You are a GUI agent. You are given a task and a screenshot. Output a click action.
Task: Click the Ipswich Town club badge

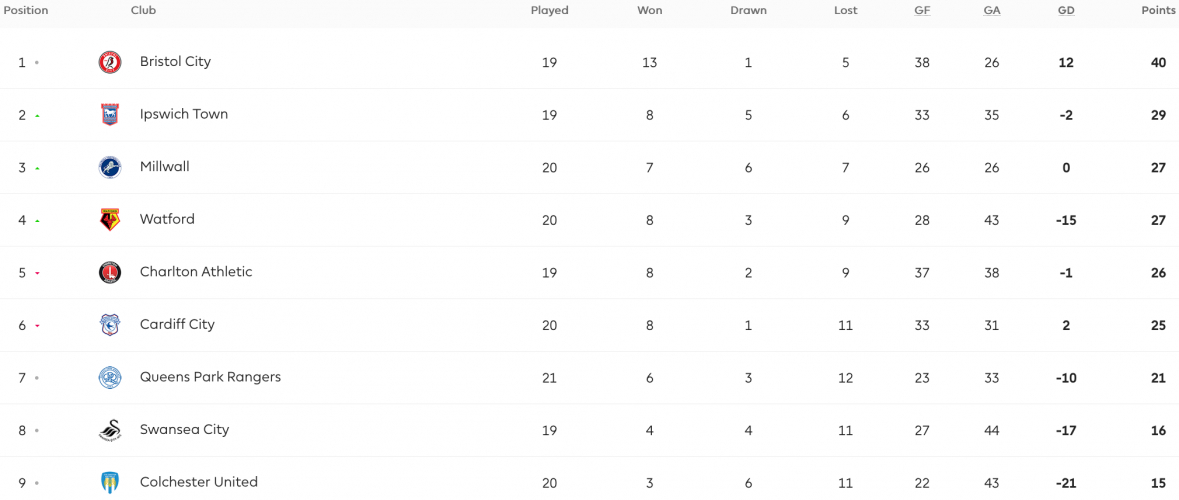click(x=110, y=114)
